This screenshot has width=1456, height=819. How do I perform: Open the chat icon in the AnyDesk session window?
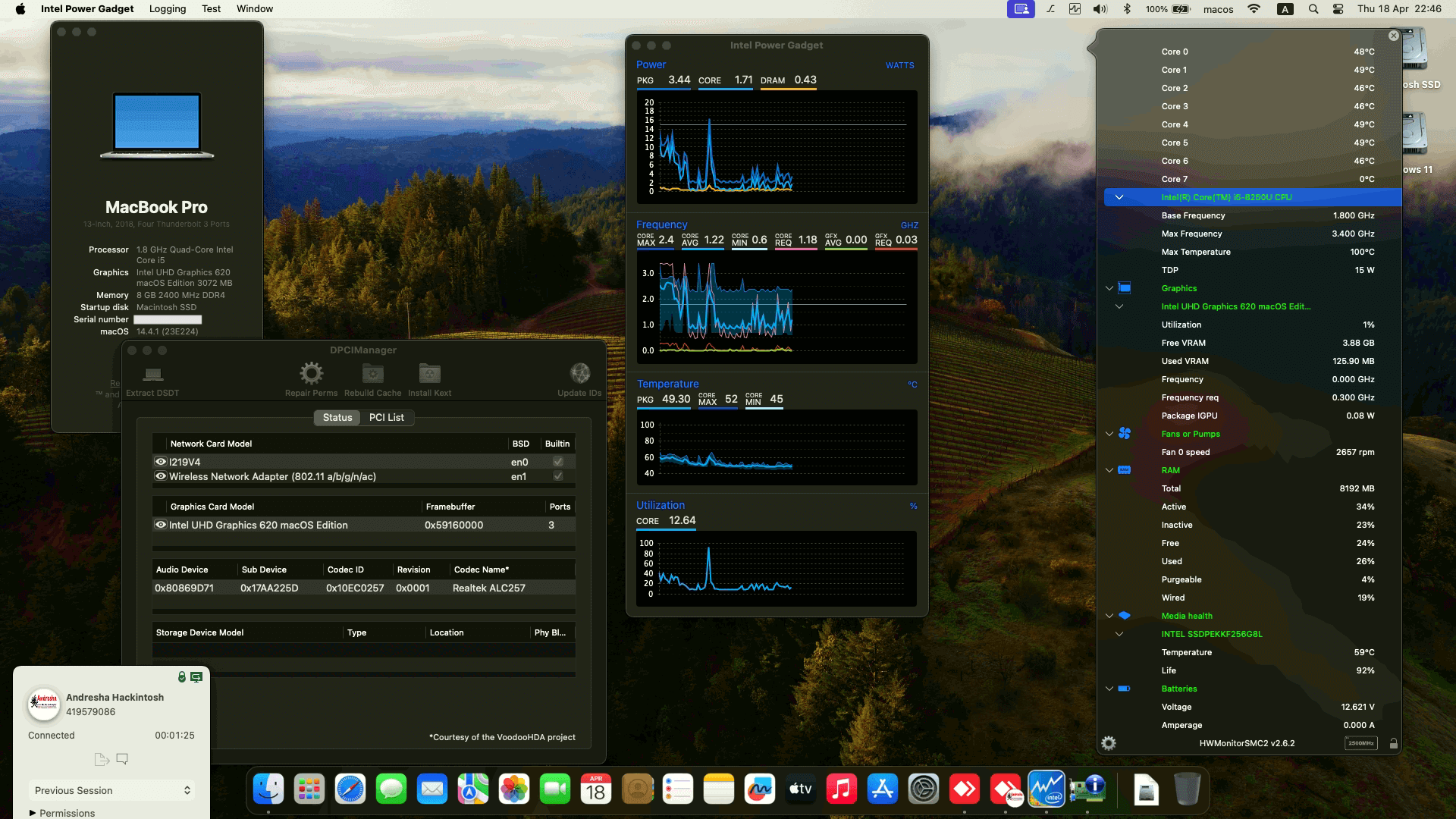click(x=122, y=758)
